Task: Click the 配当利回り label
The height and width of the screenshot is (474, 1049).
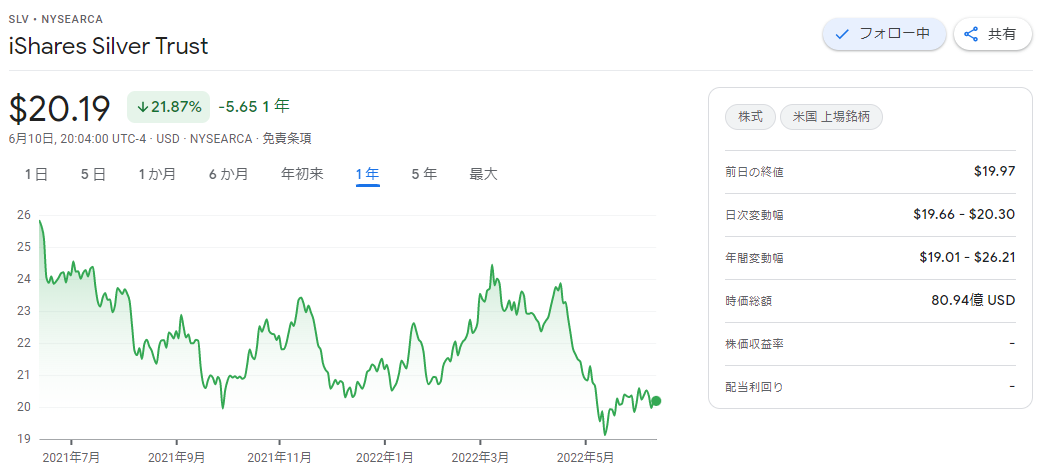Action: pyautogui.click(x=755, y=387)
